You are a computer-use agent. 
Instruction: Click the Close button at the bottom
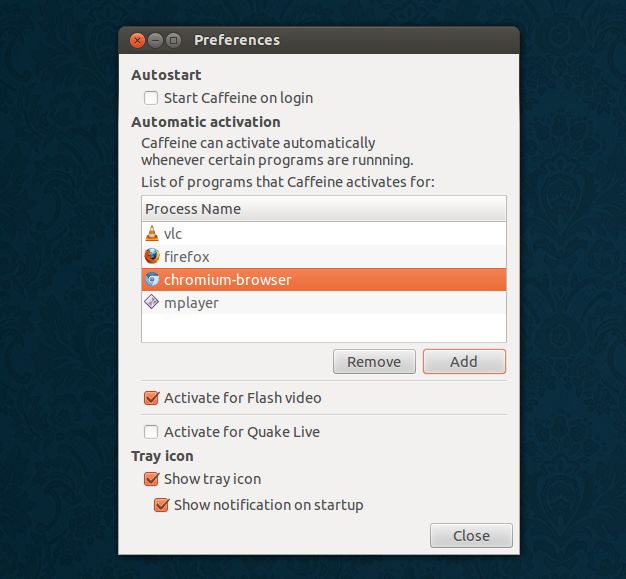(471, 536)
